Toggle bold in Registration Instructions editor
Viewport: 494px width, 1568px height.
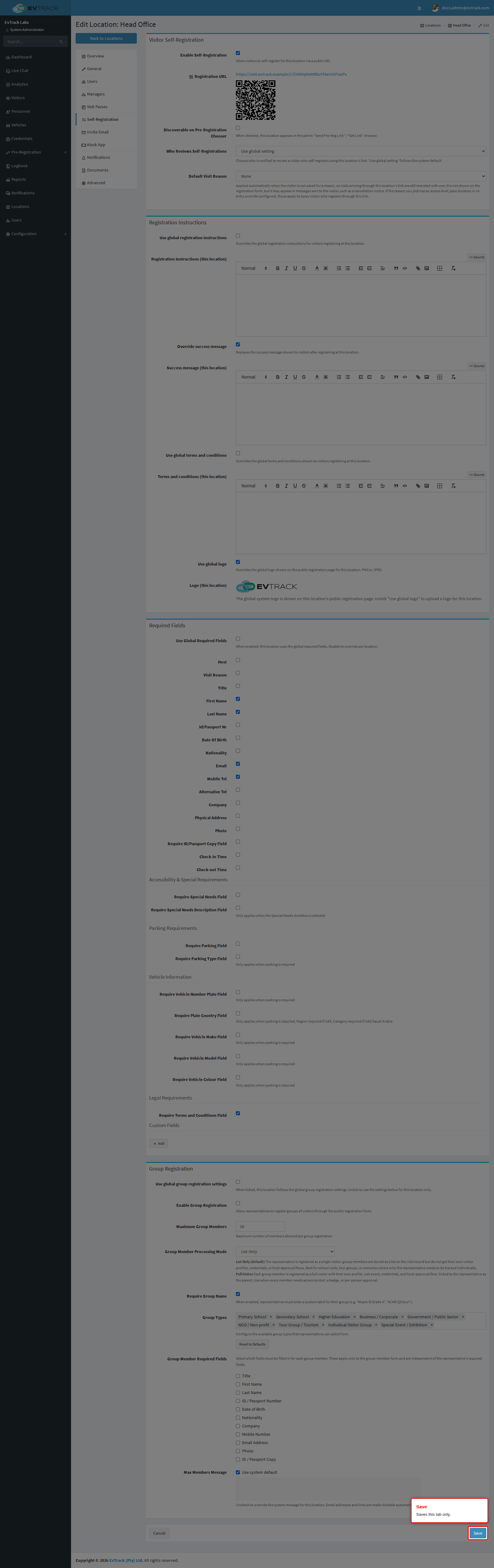coord(278,269)
